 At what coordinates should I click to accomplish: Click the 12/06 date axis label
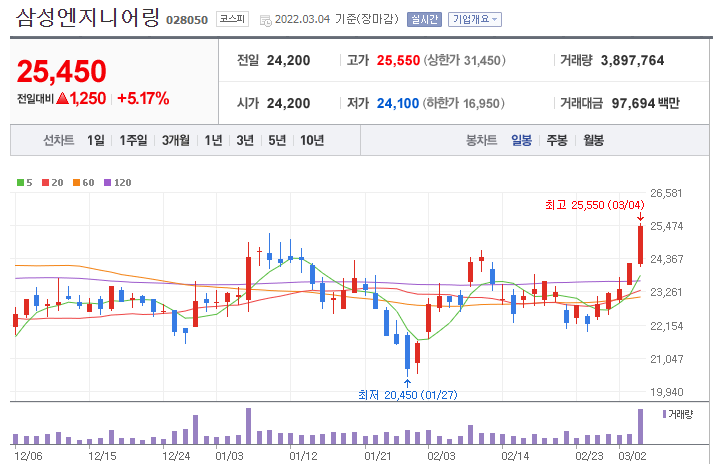click(28, 456)
